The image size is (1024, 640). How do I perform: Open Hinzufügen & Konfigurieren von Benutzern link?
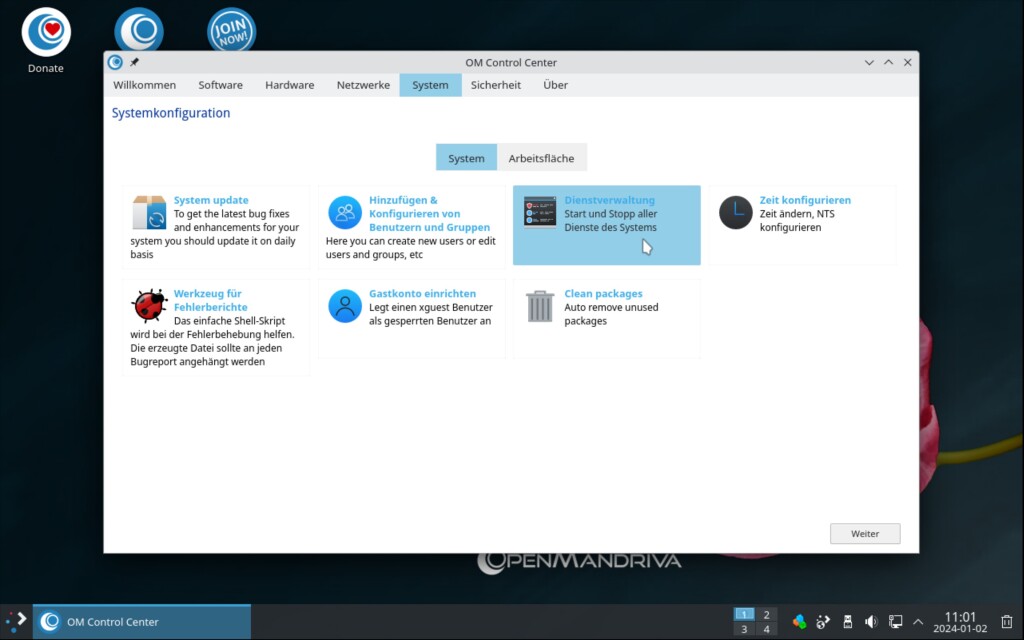click(429, 214)
